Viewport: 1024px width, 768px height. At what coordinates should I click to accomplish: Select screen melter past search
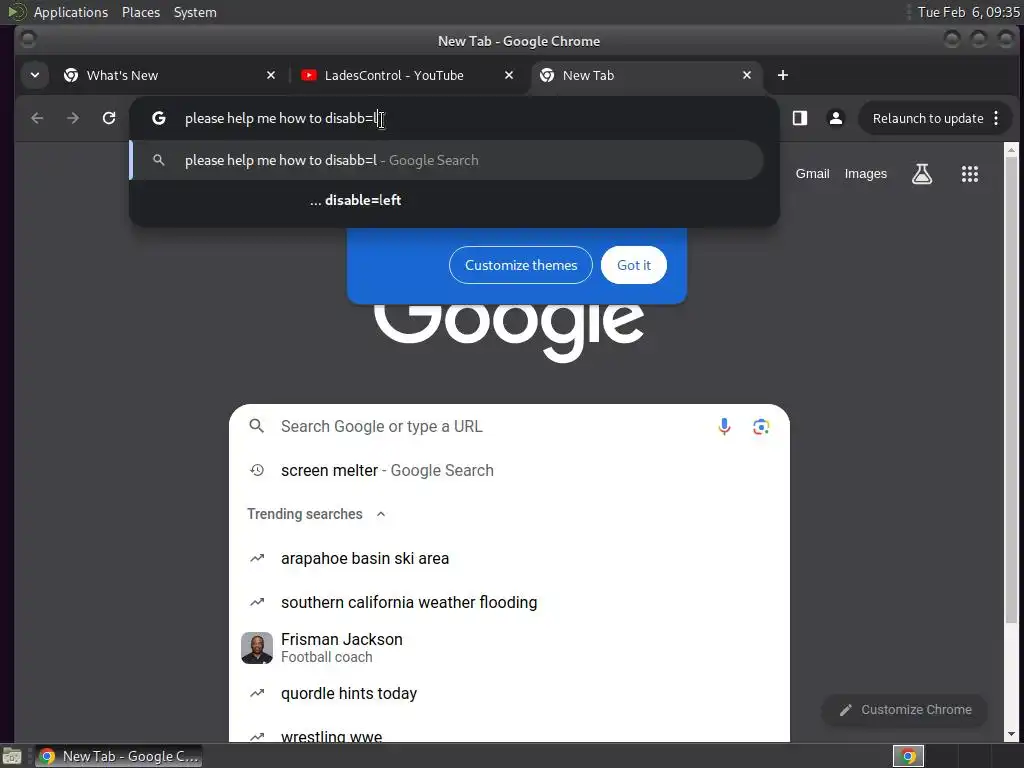click(509, 470)
